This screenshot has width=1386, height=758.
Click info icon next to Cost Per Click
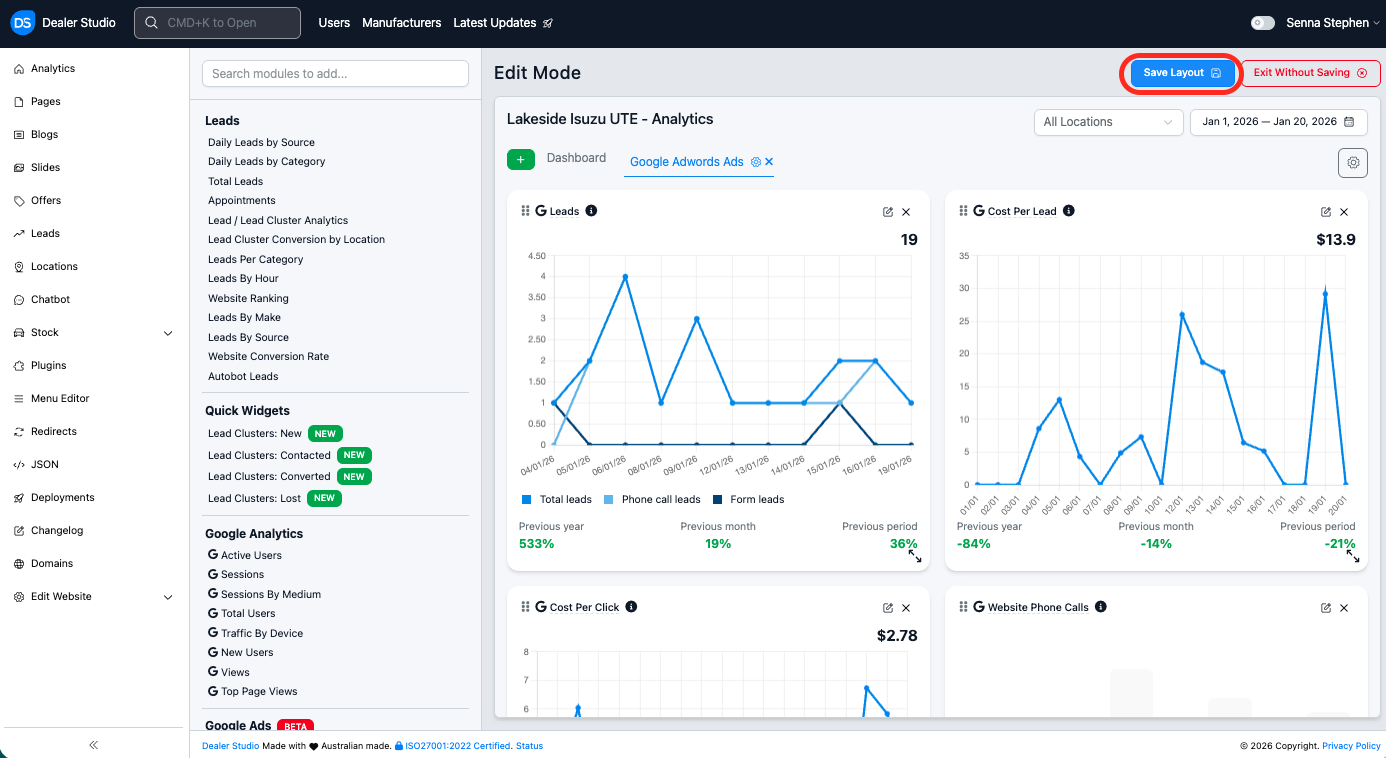tap(631, 607)
